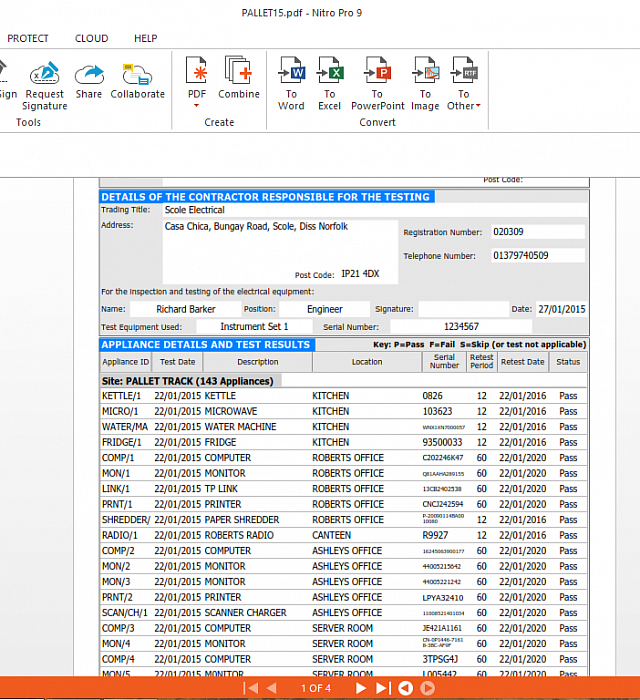
Task: Switch to the CLOUD ribbon tab
Action: pyautogui.click(x=91, y=38)
